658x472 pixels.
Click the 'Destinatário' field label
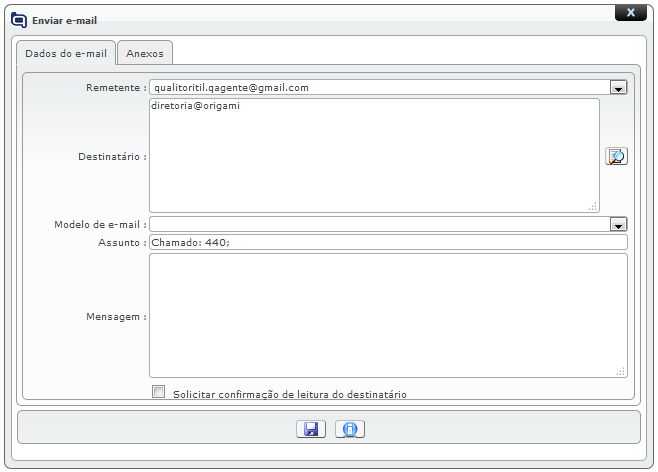coord(111,157)
